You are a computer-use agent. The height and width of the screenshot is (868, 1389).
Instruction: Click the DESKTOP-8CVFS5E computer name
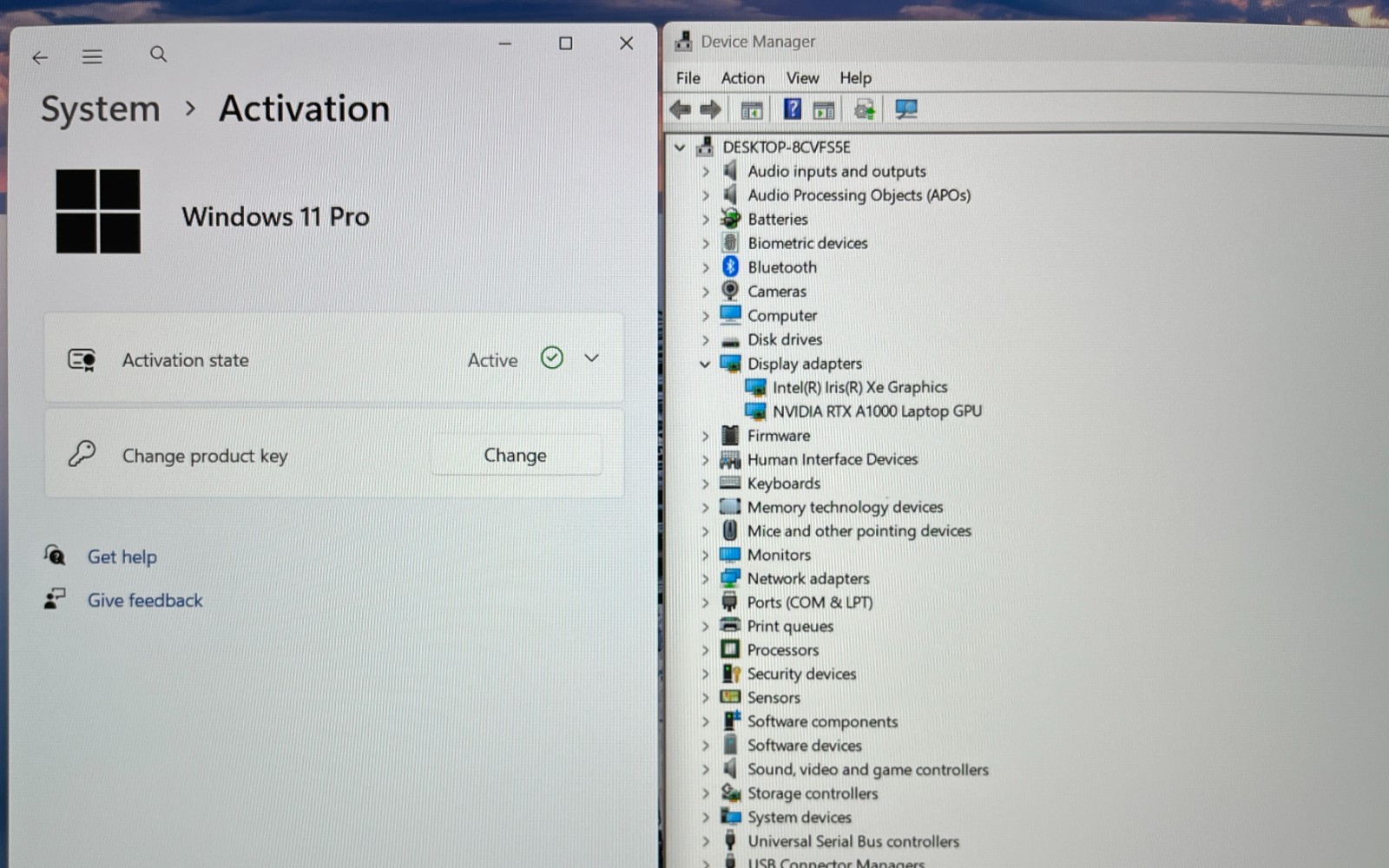tap(786, 148)
